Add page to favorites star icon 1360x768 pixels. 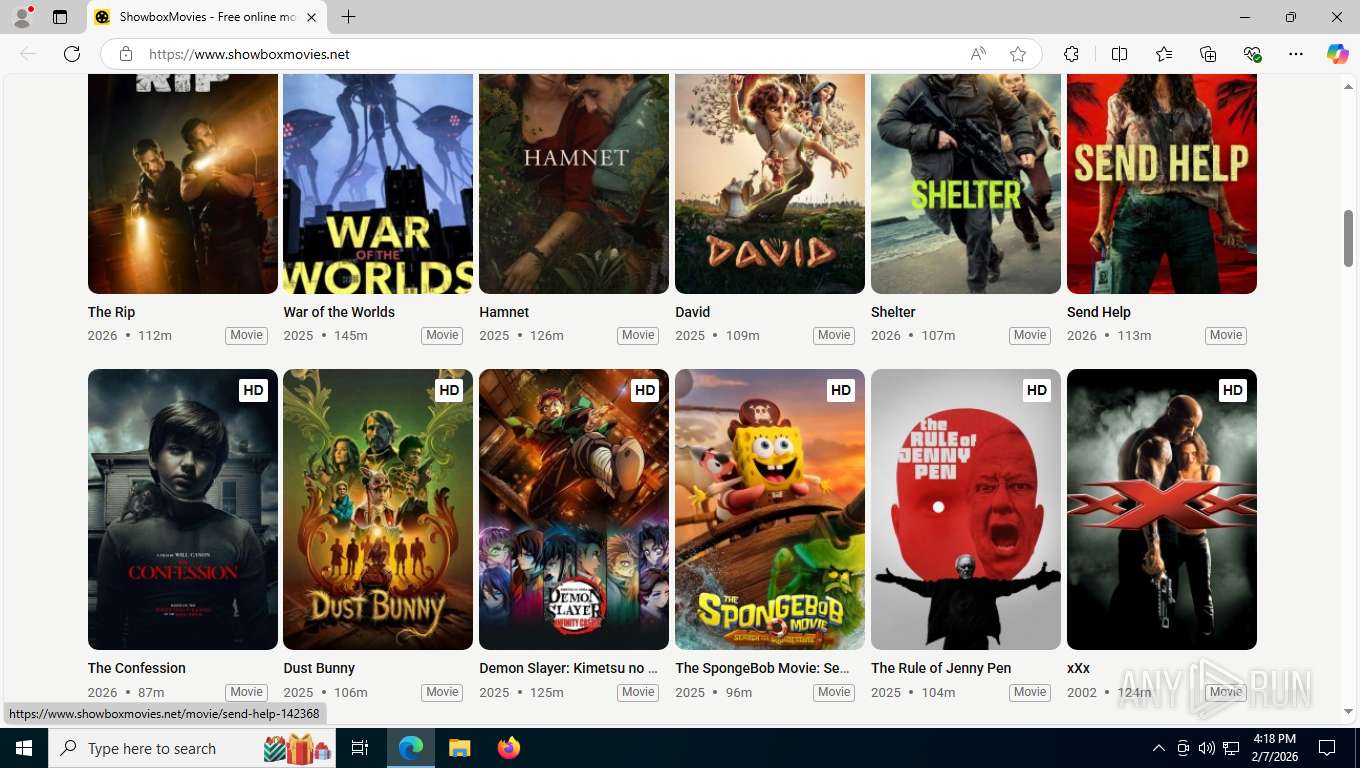[1018, 54]
